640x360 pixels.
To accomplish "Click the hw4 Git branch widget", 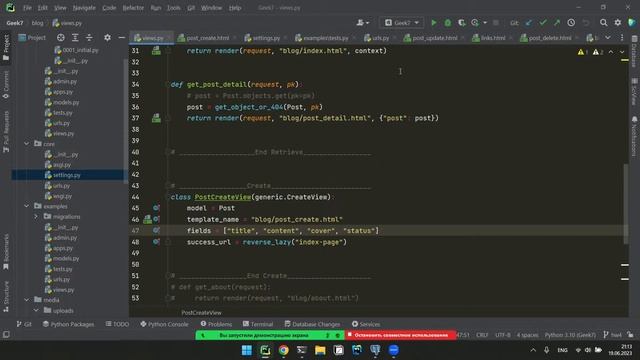I will (x=612, y=335).
